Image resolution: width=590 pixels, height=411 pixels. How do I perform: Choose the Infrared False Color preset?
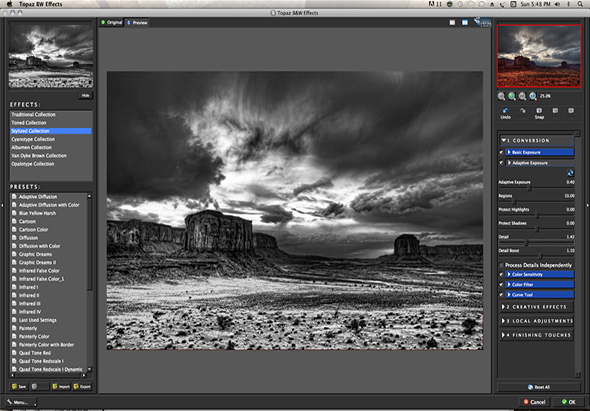point(39,271)
